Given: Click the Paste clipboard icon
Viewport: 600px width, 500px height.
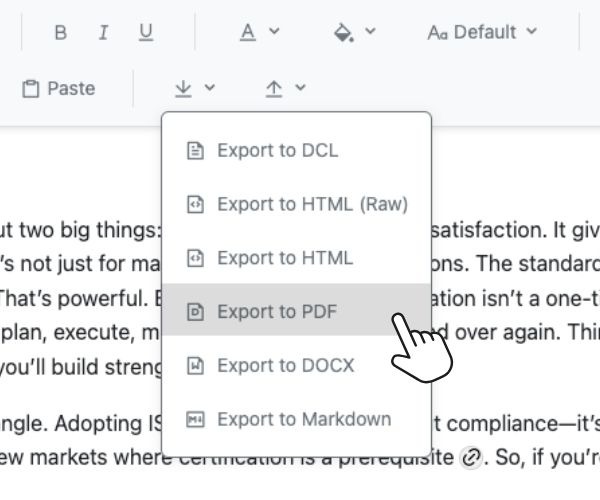Looking at the screenshot, I should [x=31, y=88].
